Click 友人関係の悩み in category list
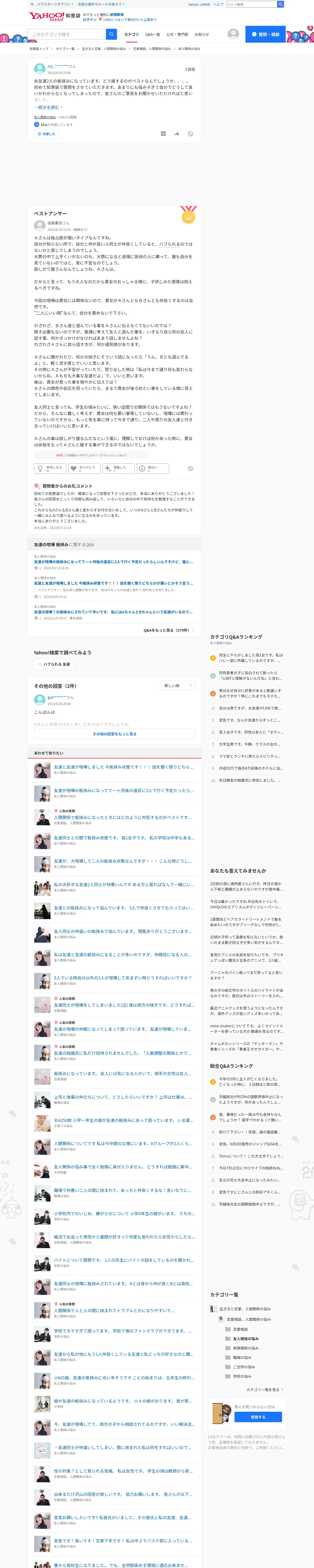Screen dimensions: 314x1568 click(246, 1339)
